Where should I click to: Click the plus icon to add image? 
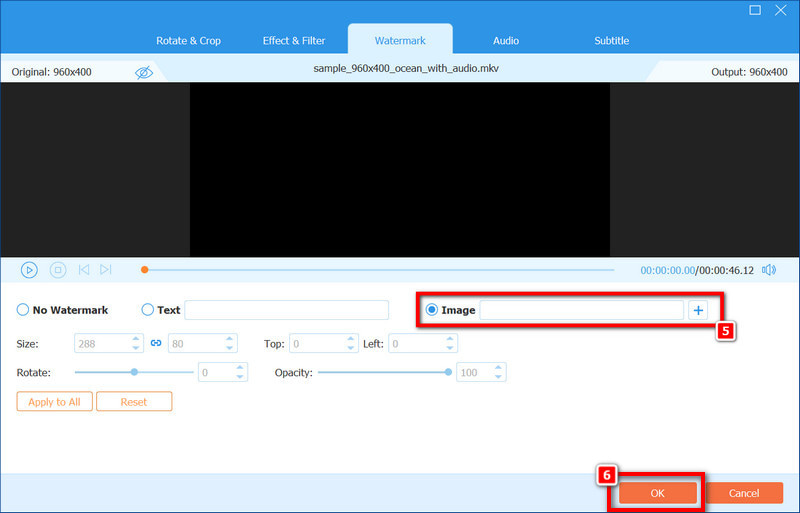(x=698, y=310)
